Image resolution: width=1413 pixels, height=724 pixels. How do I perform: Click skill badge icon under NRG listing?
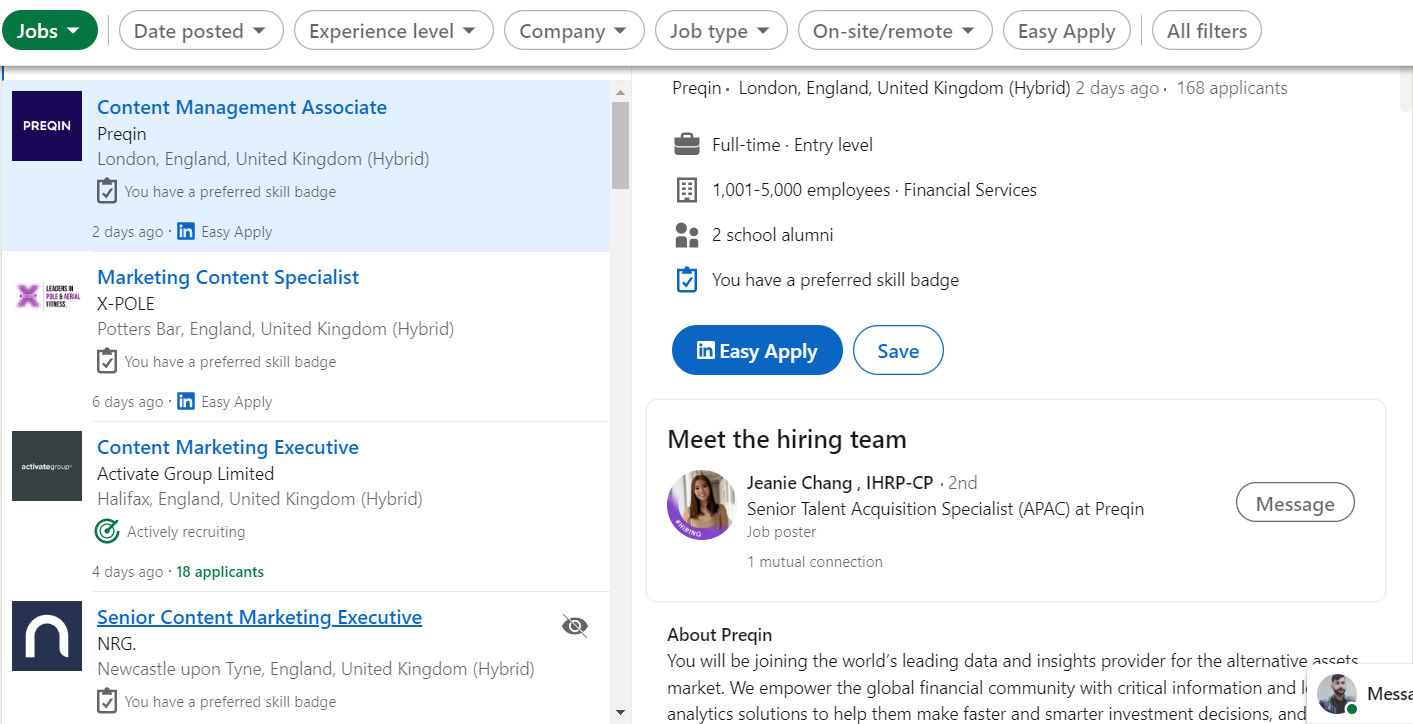[107, 701]
